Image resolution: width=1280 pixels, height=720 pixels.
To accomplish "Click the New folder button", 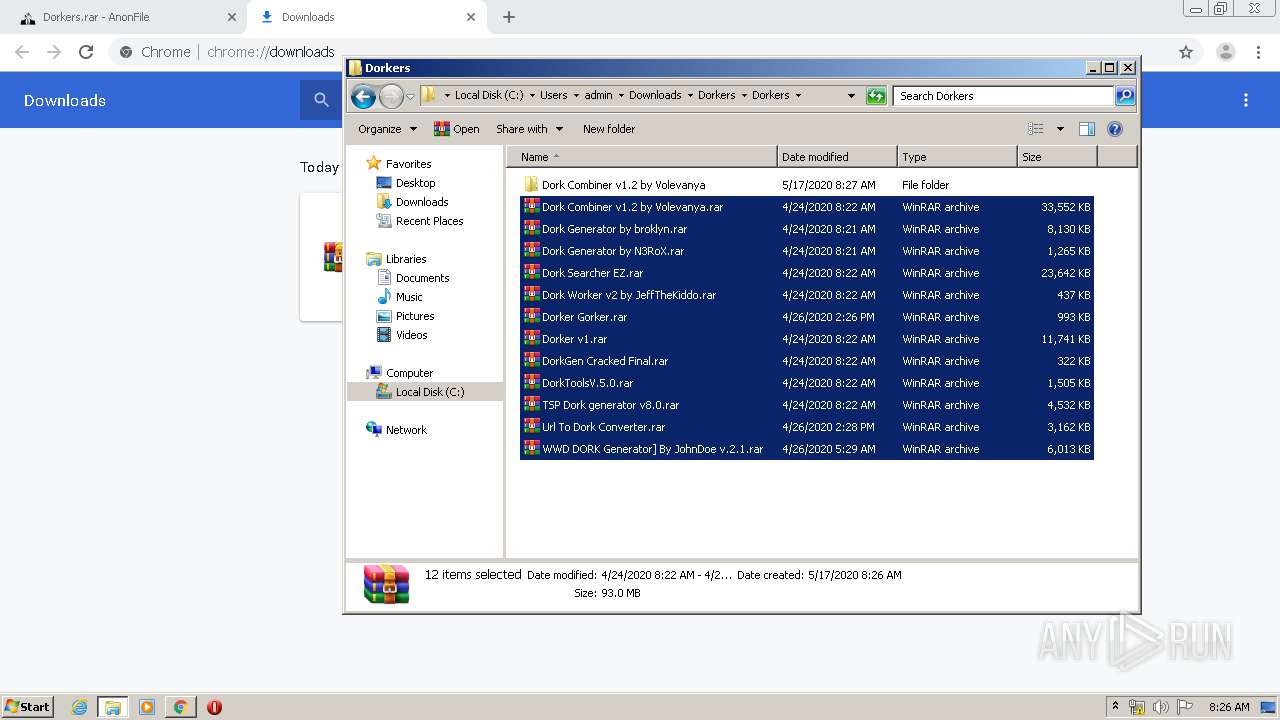I will pos(609,129).
